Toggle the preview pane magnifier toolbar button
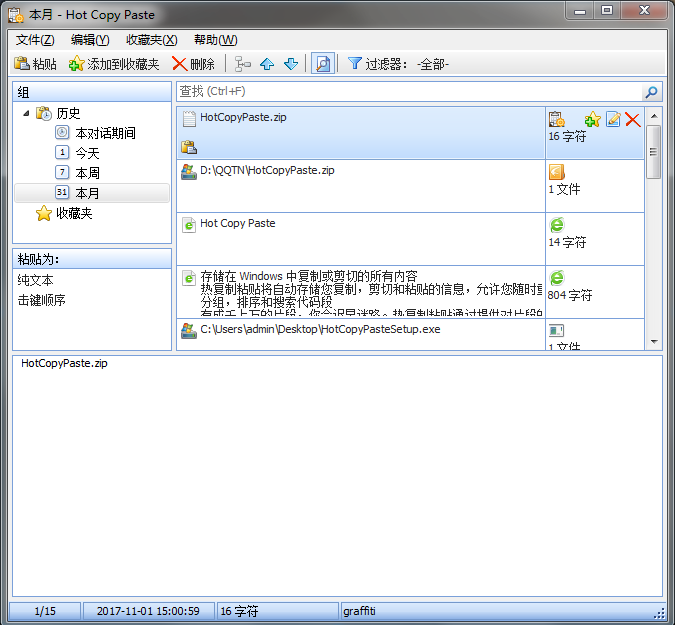The width and height of the screenshot is (675, 625). pyautogui.click(x=323, y=64)
